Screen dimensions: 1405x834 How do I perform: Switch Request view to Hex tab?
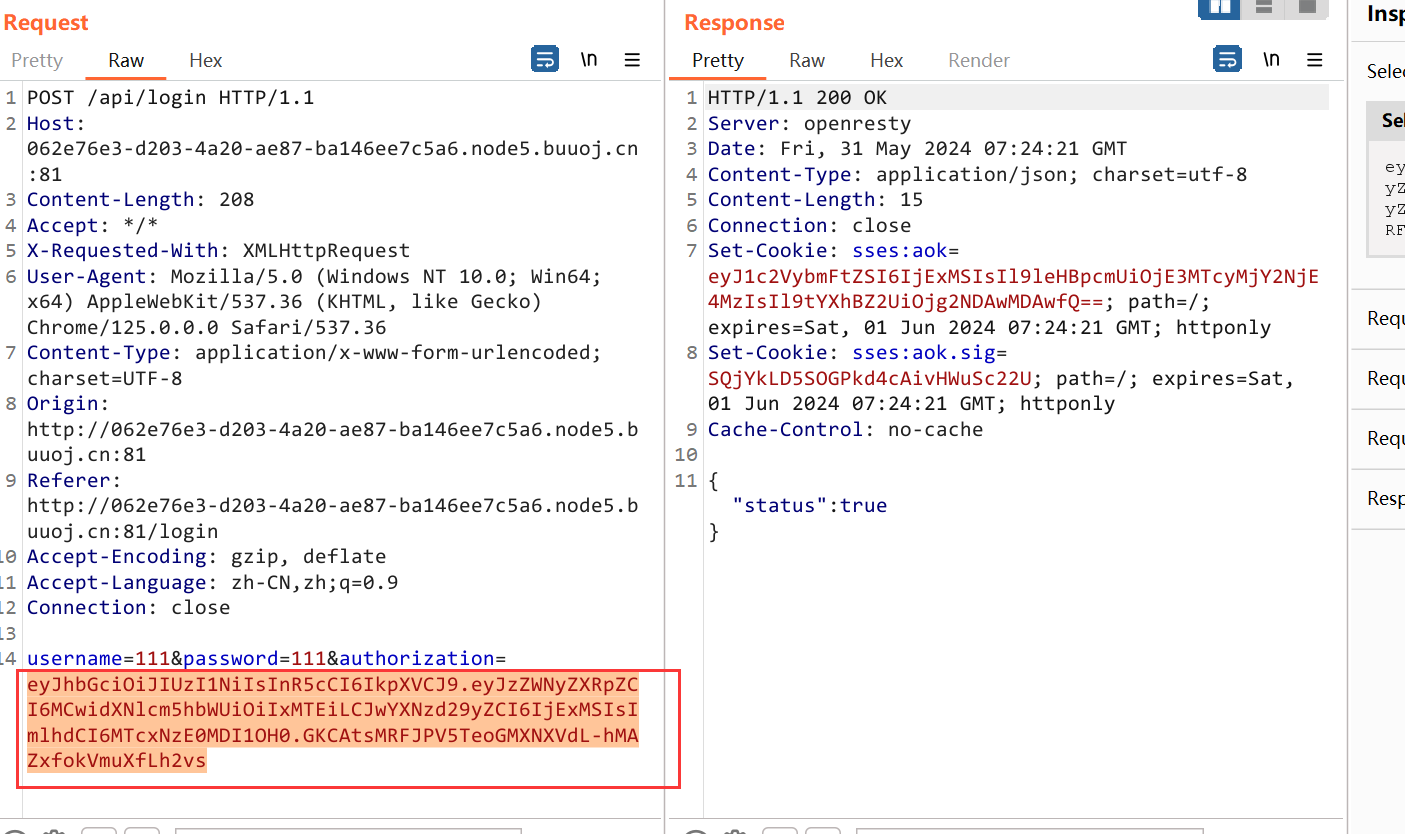coord(205,60)
